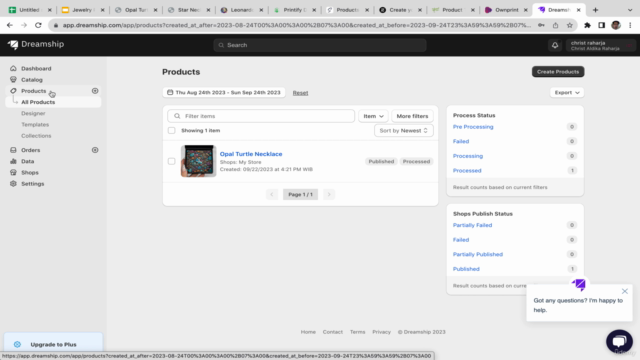Open the Terms footer link
The image size is (640, 360).
click(358, 332)
